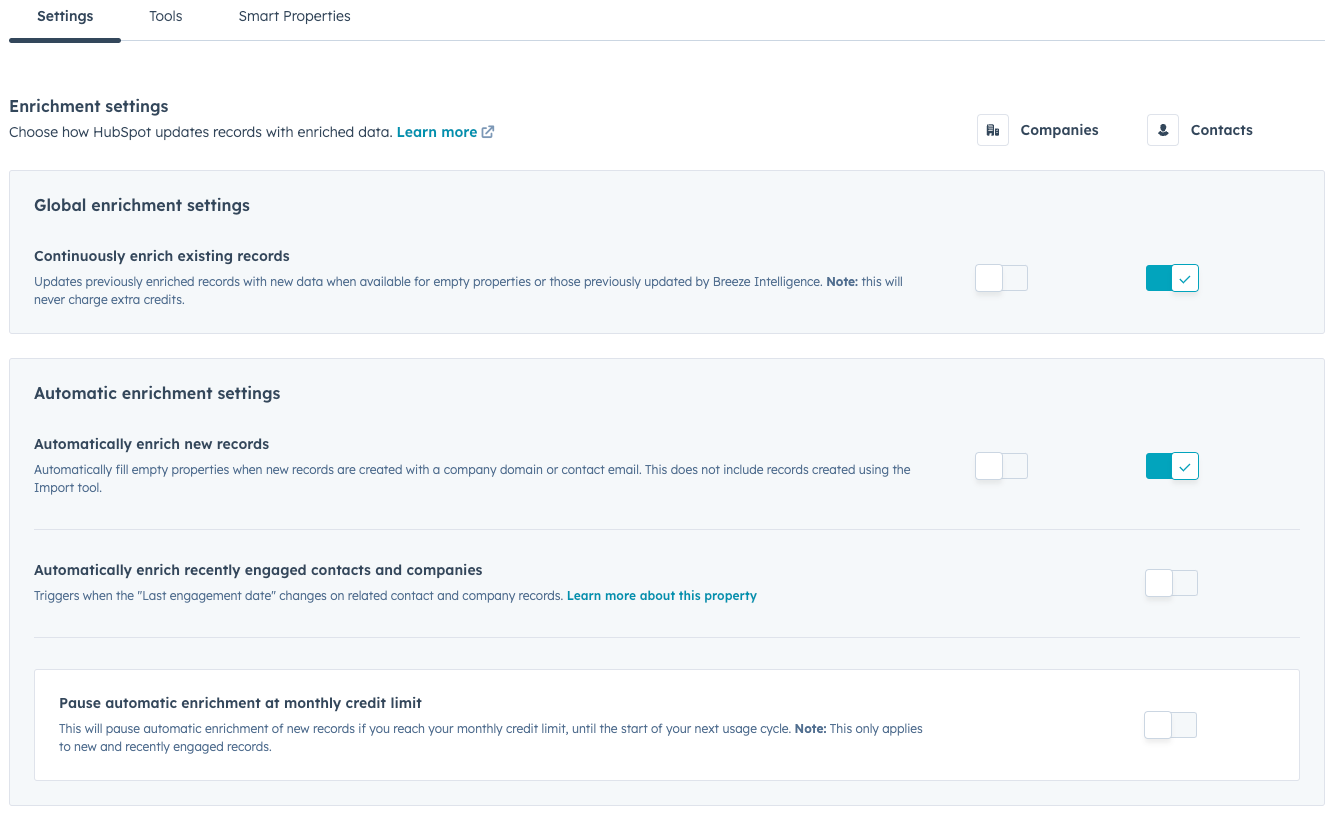The width and height of the screenshot is (1332, 813).
Task: Open the "Learn more" link
Action: point(437,131)
